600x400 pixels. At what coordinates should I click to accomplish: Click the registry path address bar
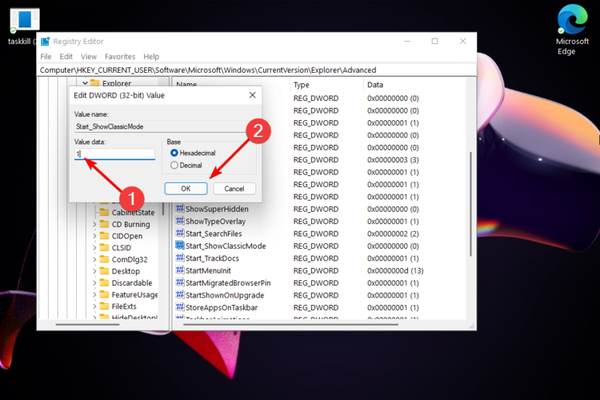click(x=256, y=70)
